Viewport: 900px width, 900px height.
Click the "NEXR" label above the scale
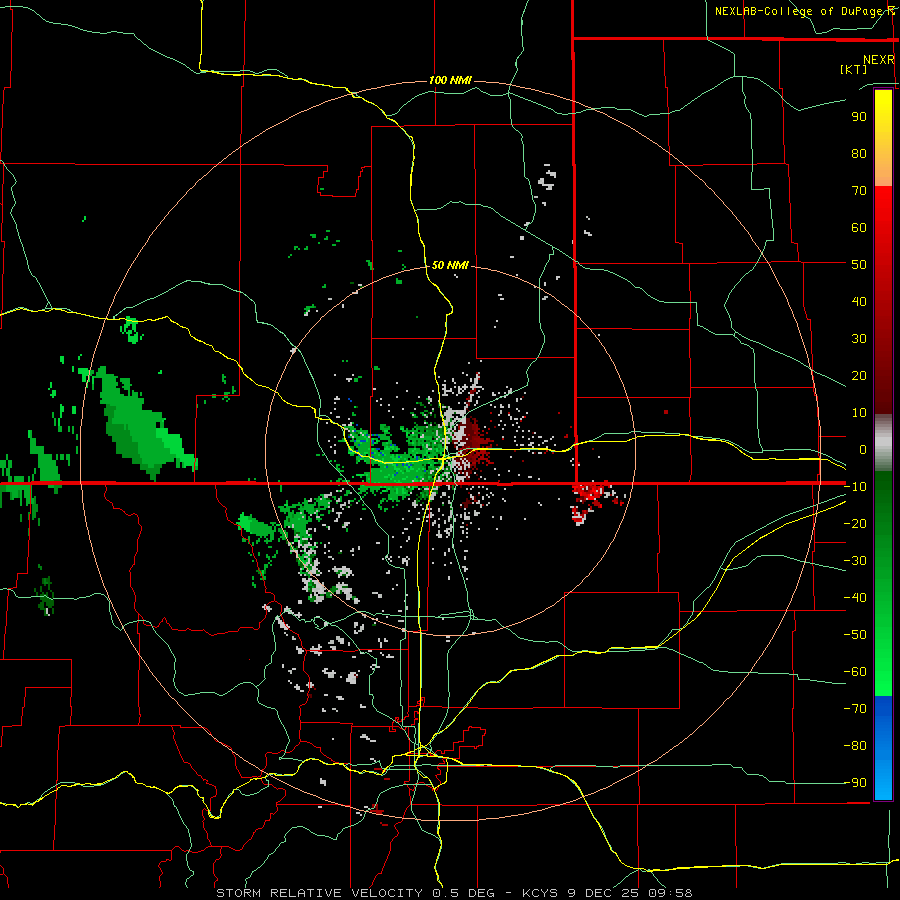pyautogui.click(x=879, y=60)
